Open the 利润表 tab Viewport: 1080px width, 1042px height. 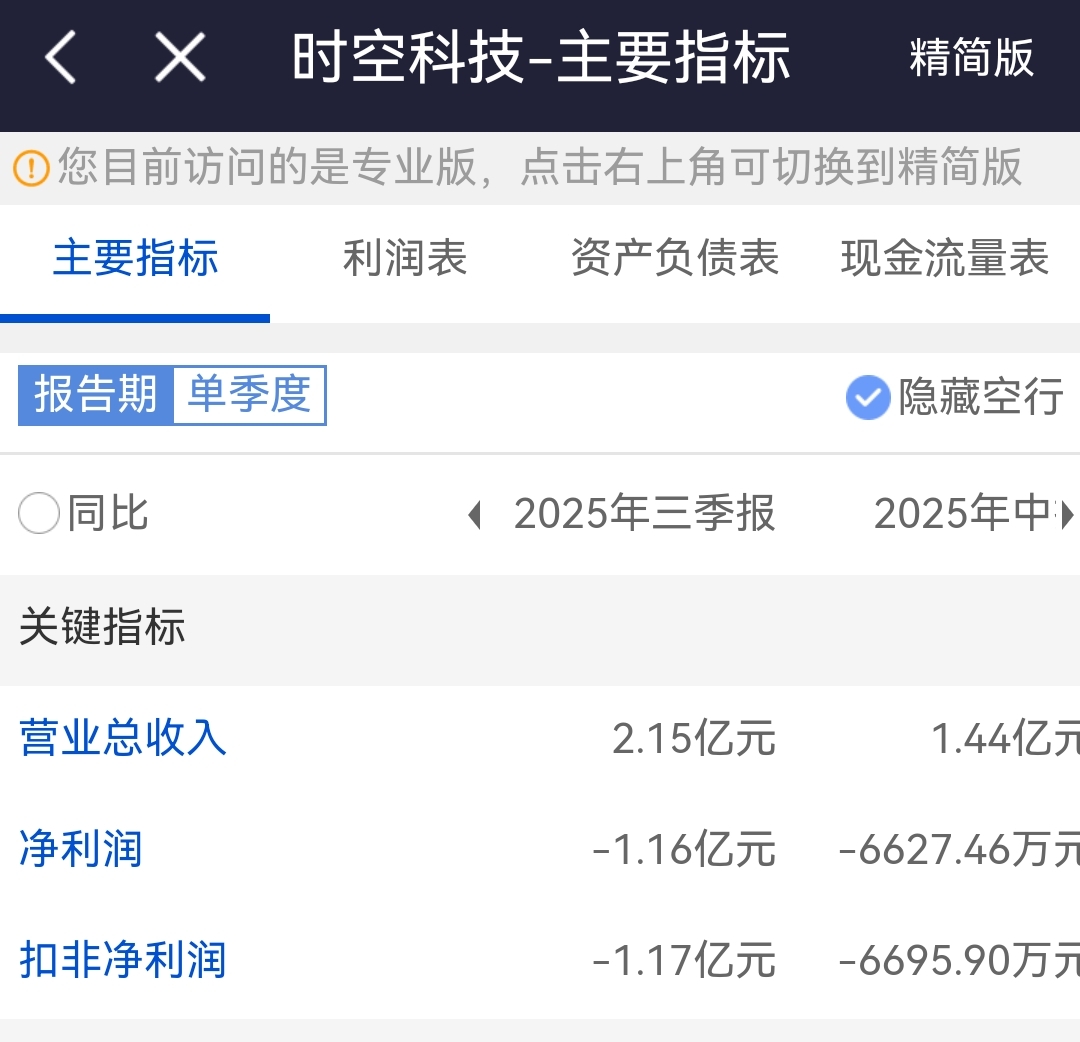(405, 259)
